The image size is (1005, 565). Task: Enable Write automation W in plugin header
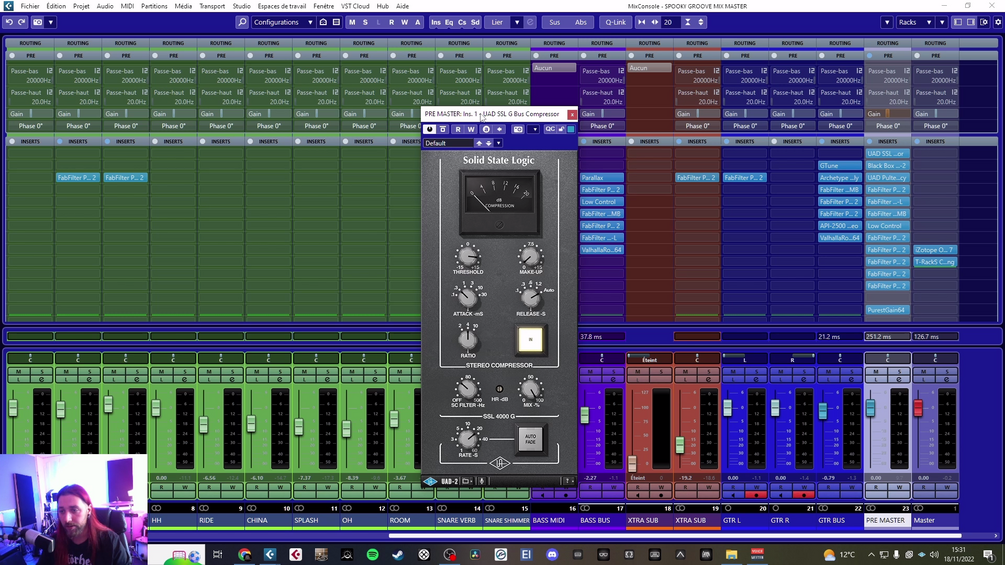tap(471, 129)
